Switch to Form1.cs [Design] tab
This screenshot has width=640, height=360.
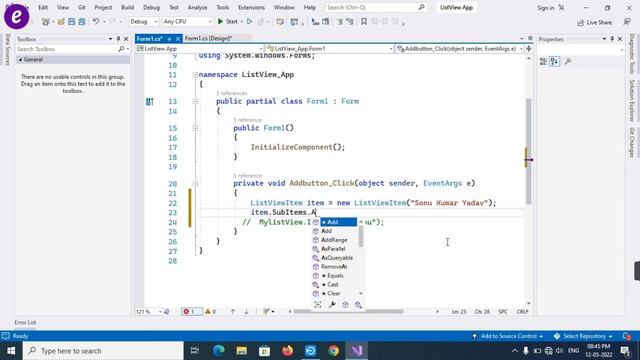[208, 38]
